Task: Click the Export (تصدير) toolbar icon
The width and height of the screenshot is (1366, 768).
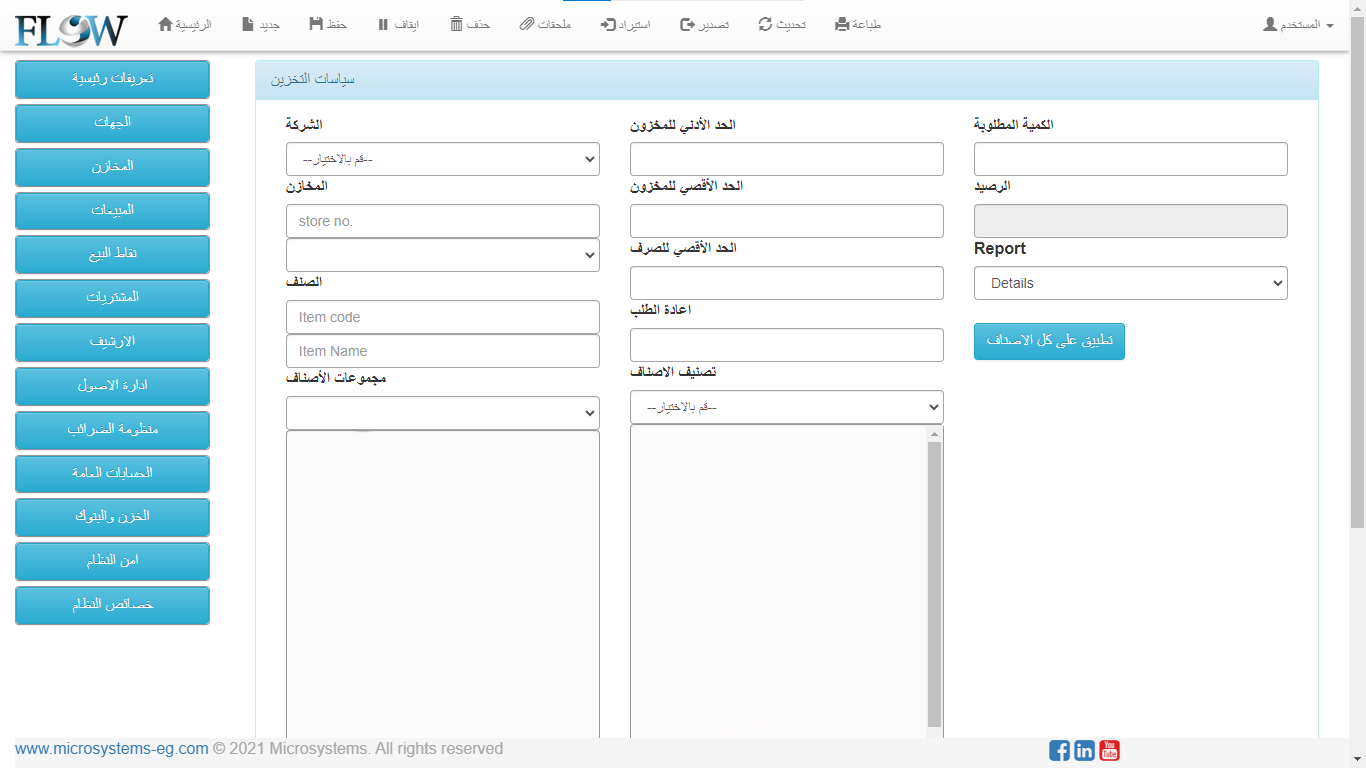Action: click(x=687, y=24)
